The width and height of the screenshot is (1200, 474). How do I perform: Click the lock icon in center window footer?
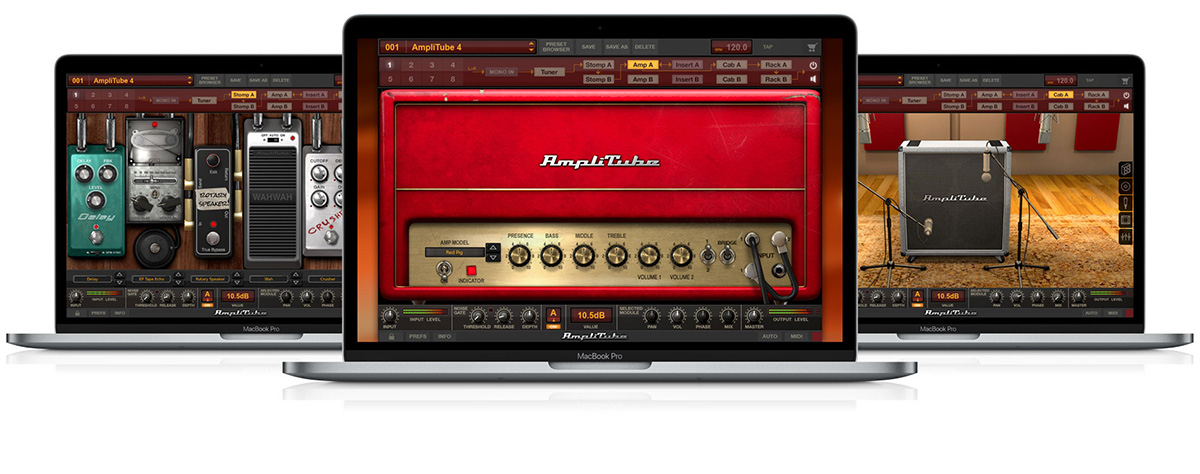[391, 337]
